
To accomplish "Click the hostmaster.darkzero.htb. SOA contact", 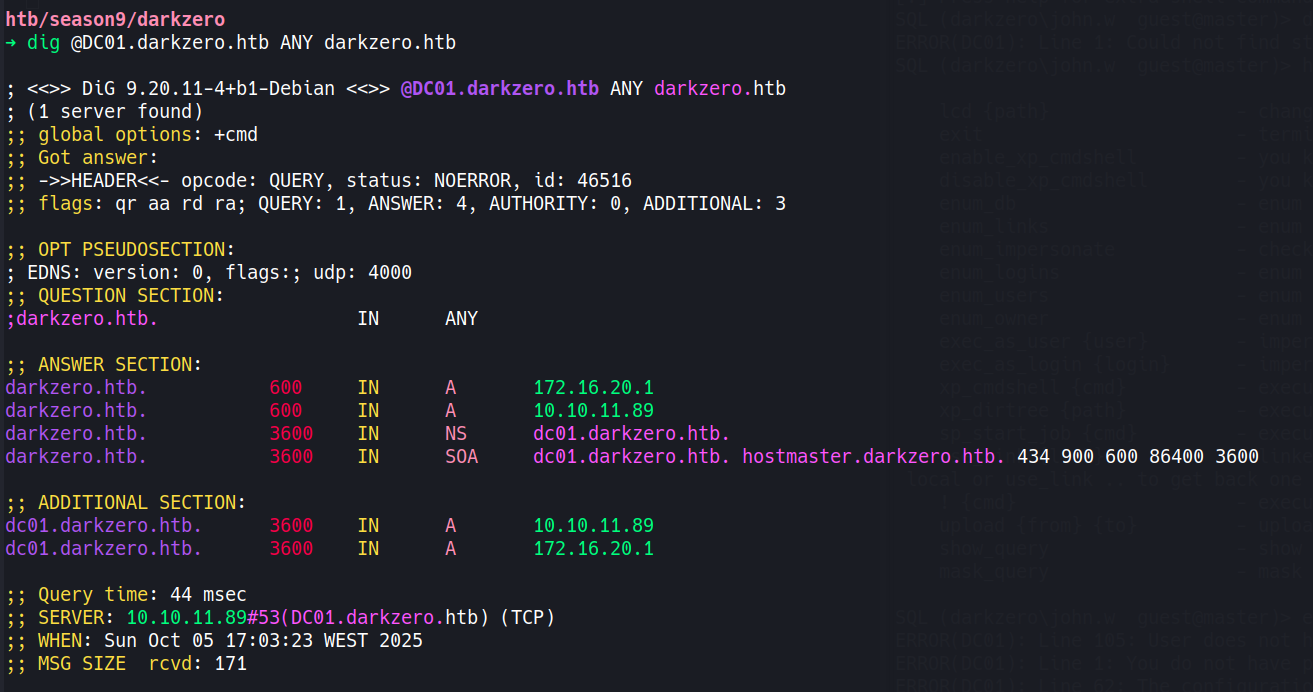I will pos(873,457).
